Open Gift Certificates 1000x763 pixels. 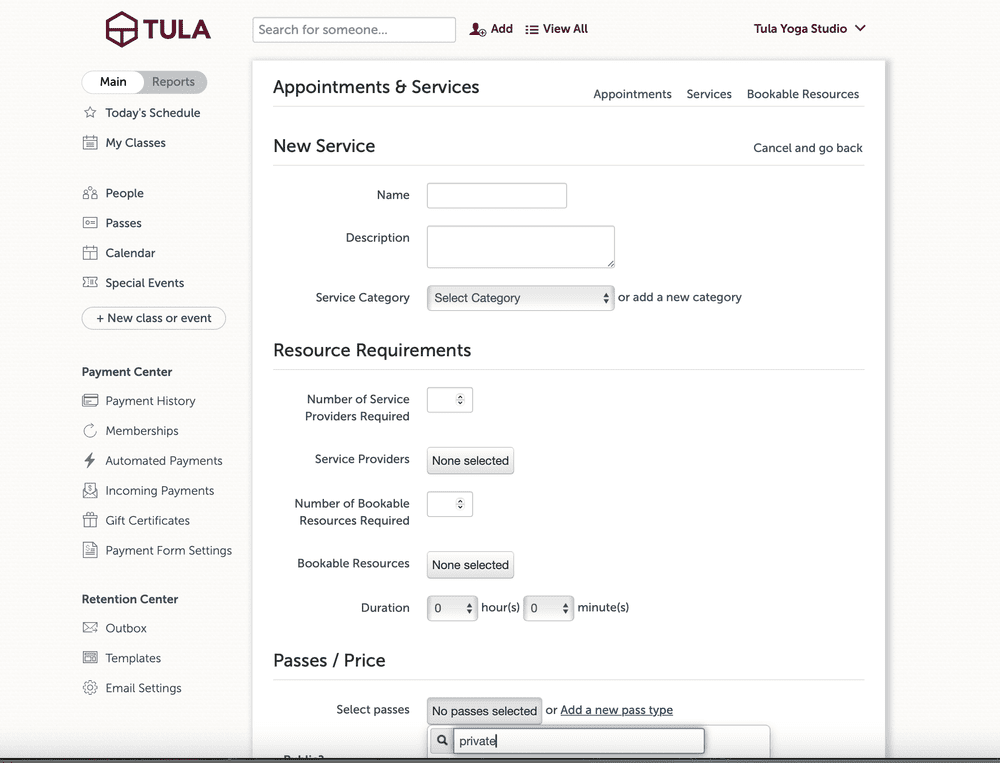[148, 520]
